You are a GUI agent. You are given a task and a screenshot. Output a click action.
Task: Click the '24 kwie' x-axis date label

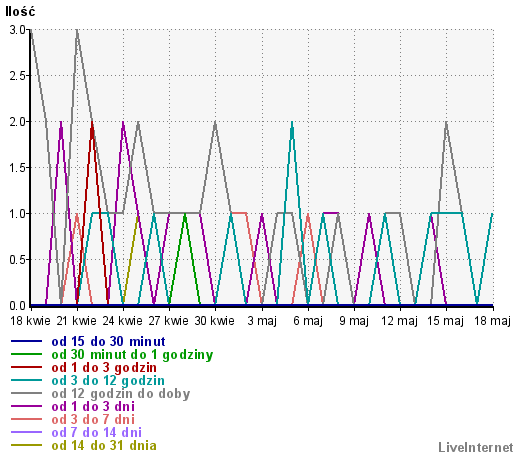tap(123, 321)
